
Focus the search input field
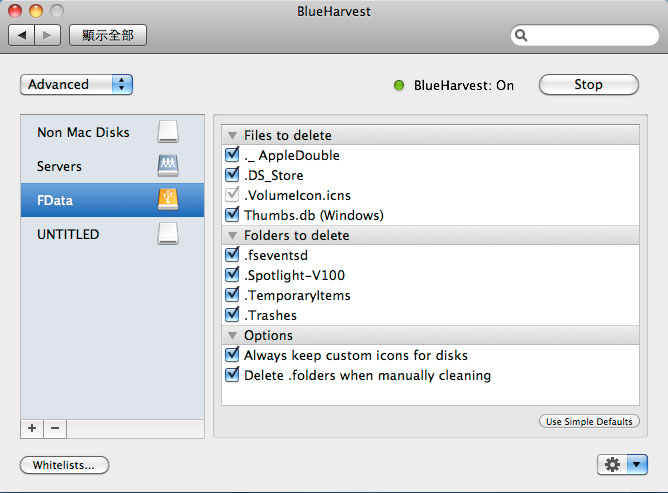click(585, 35)
